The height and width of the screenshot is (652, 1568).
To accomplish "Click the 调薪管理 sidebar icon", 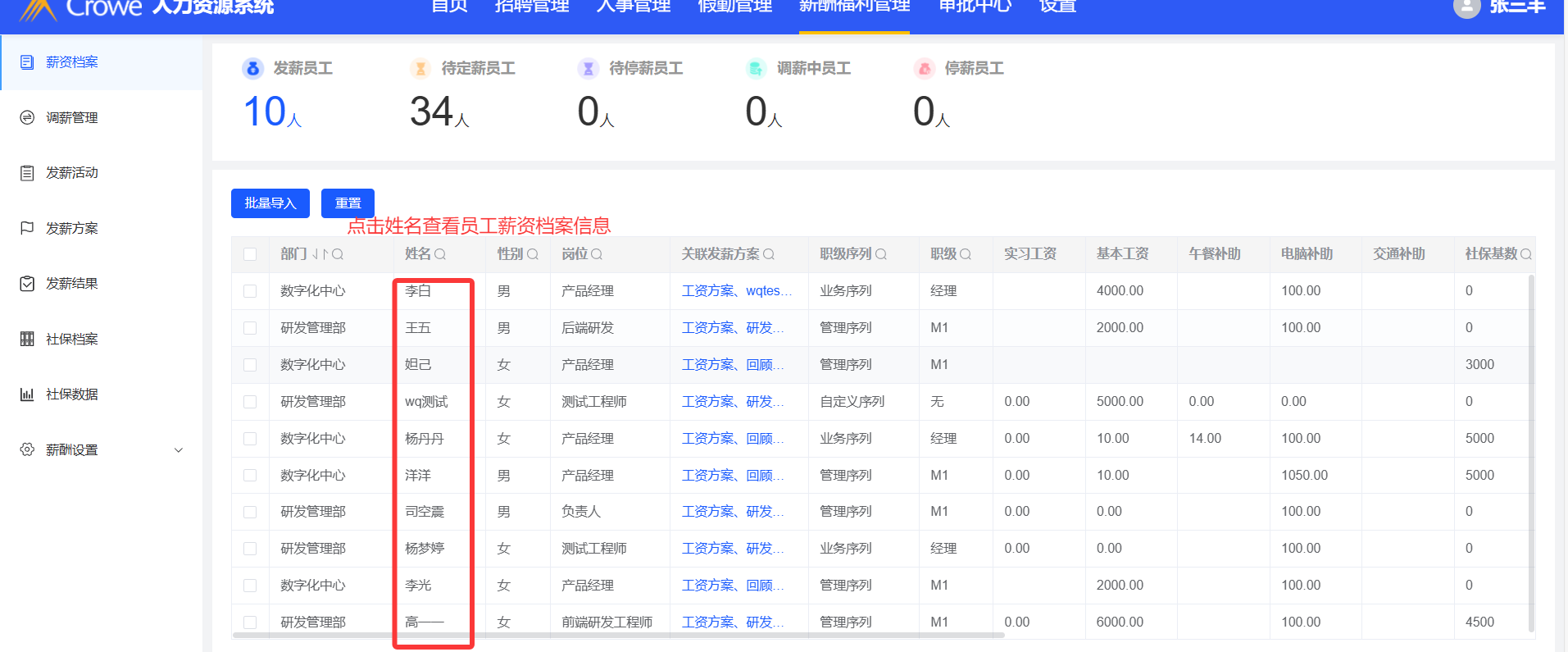I will [27, 117].
